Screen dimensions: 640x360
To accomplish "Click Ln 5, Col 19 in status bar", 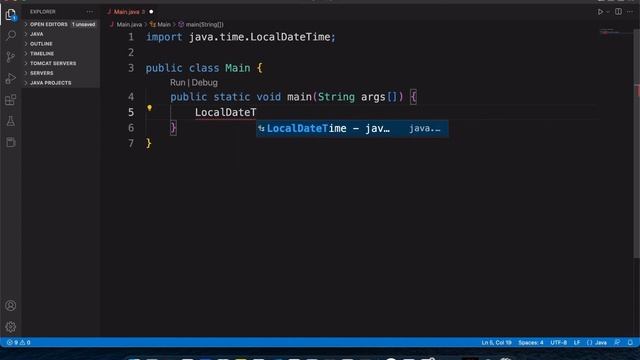I will tap(496, 342).
